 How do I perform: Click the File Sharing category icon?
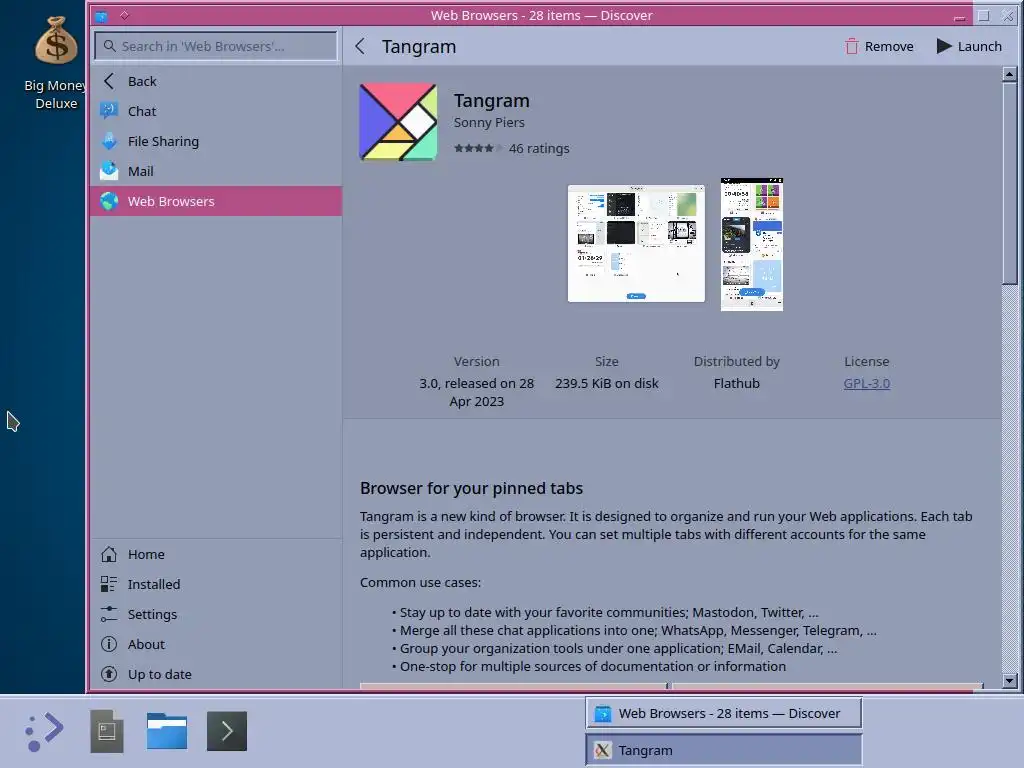tap(109, 141)
